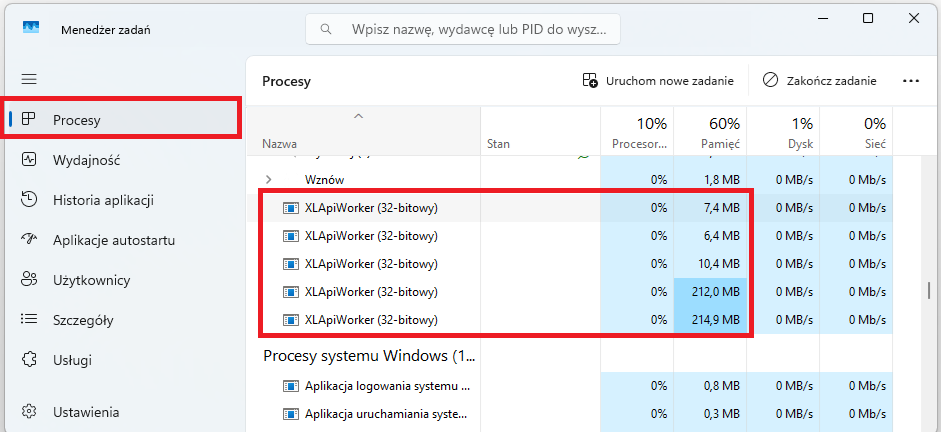
Task: Sort by Sieć column header
Action: pyautogui.click(x=856, y=132)
